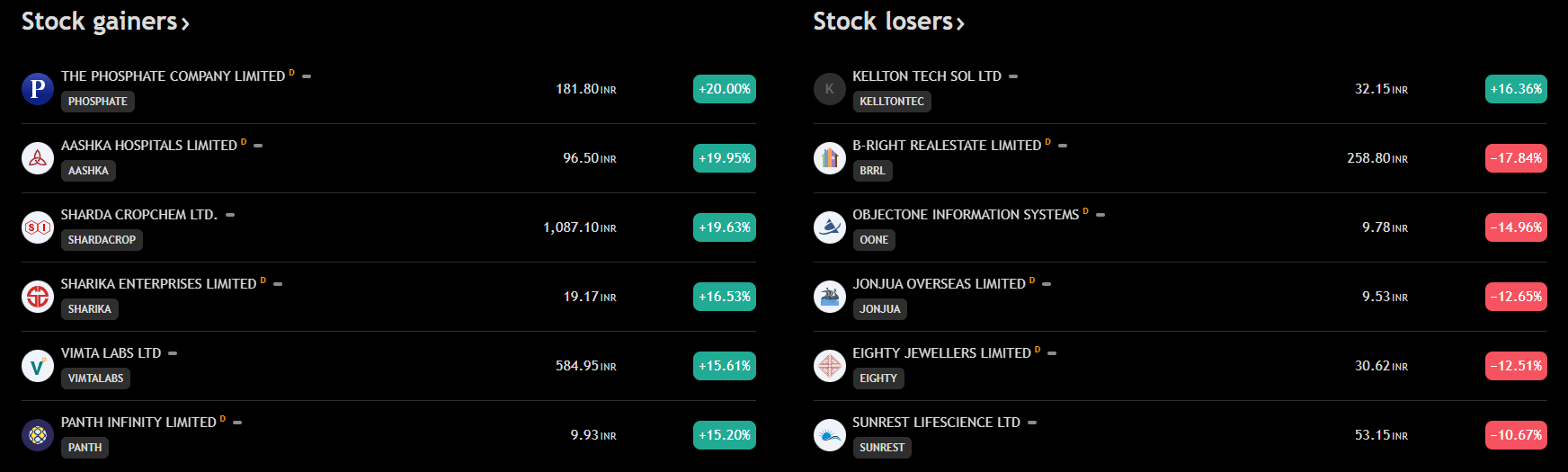Click the Jonjua Overseas logo icon
The height and width of the screenshot is (472, 1568).
pos(829,297)
